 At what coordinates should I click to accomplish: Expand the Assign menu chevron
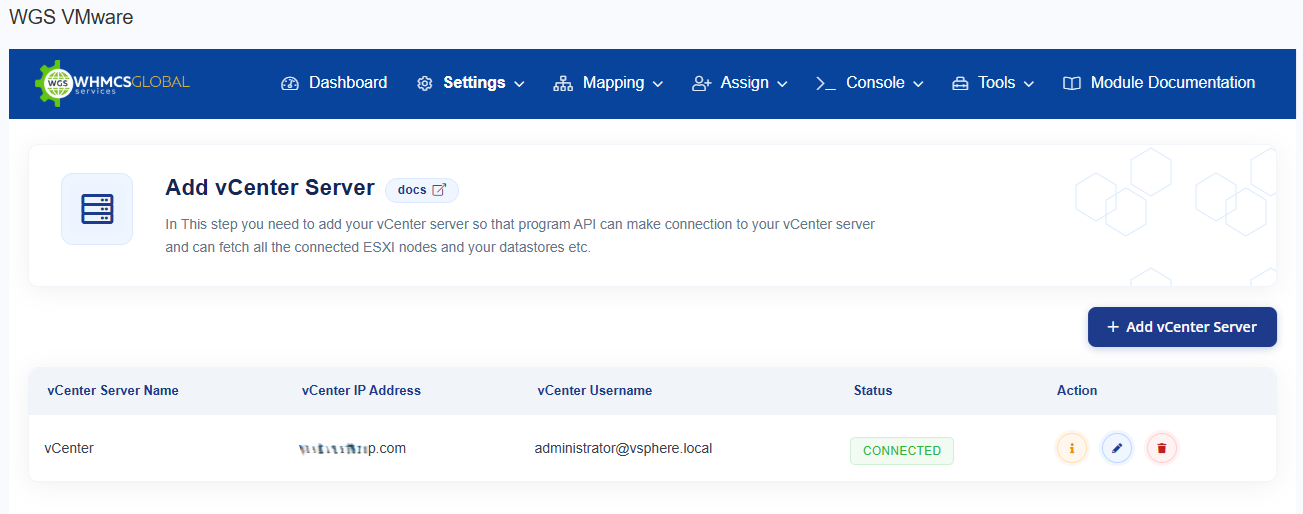[x=782, y=84]
